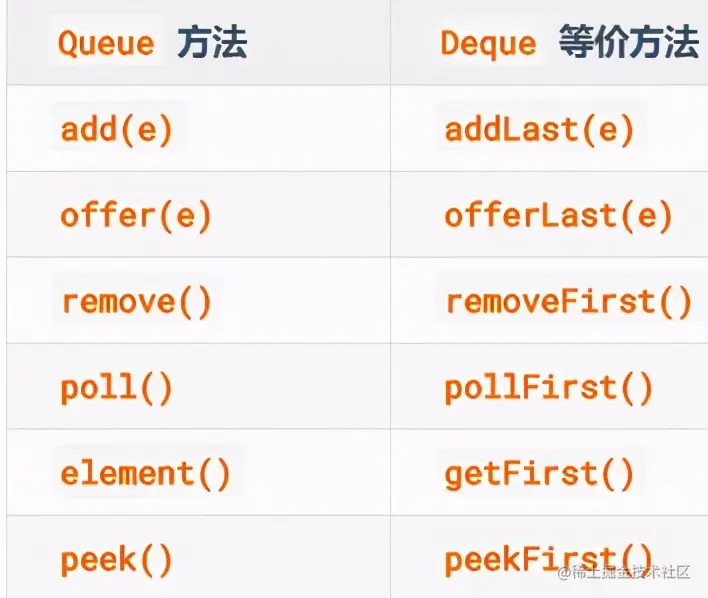Click the peekFirst() method entry
This screenshot has height=598, width=708.
(x=548, y=558)
